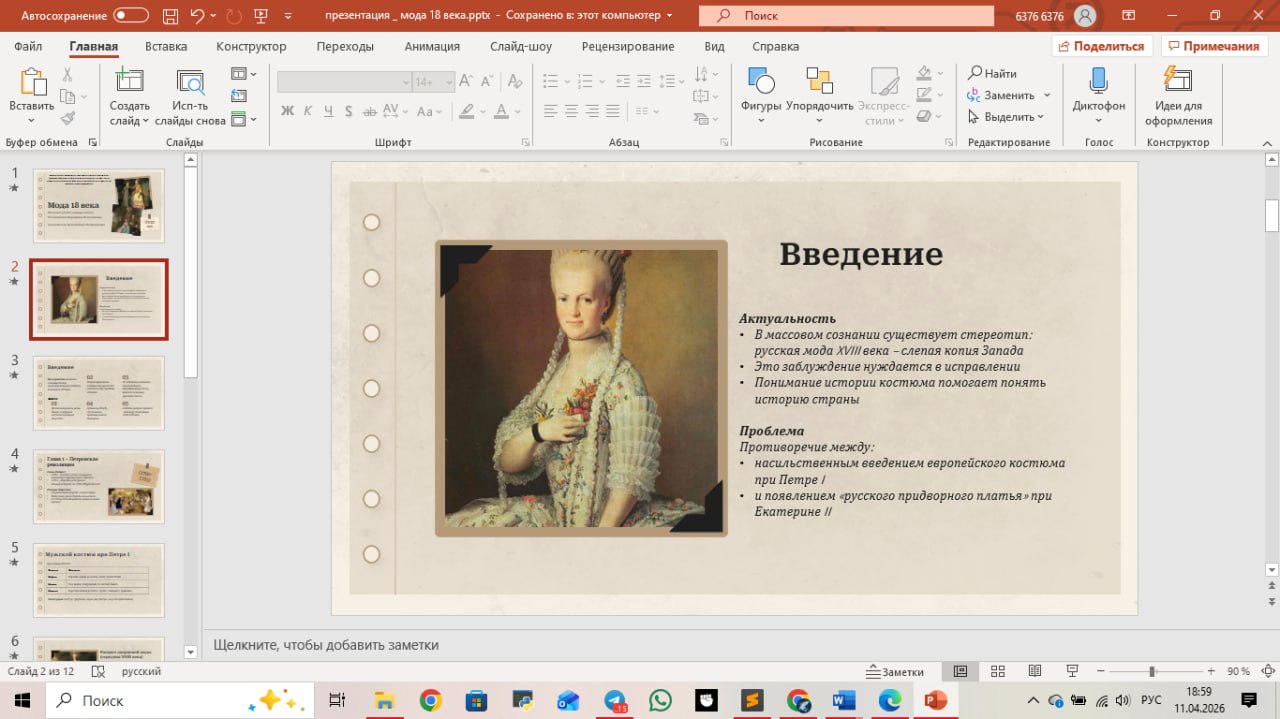
Task: Open the Файл tab
Action: click(28, 46)
